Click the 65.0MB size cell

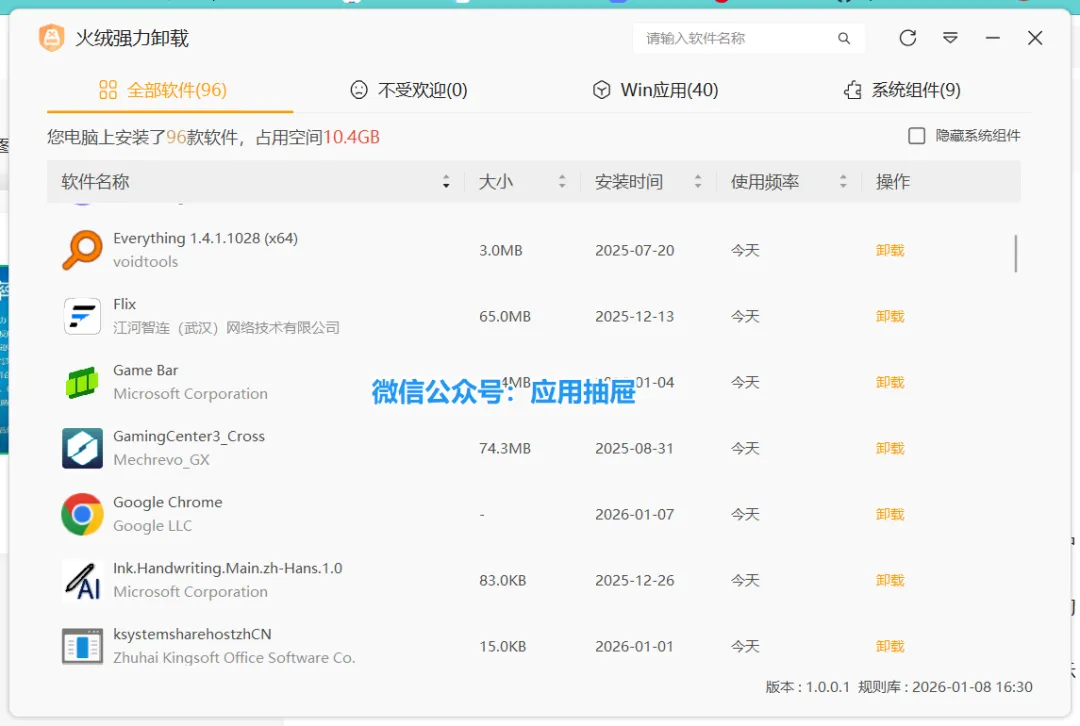(505, 317)
